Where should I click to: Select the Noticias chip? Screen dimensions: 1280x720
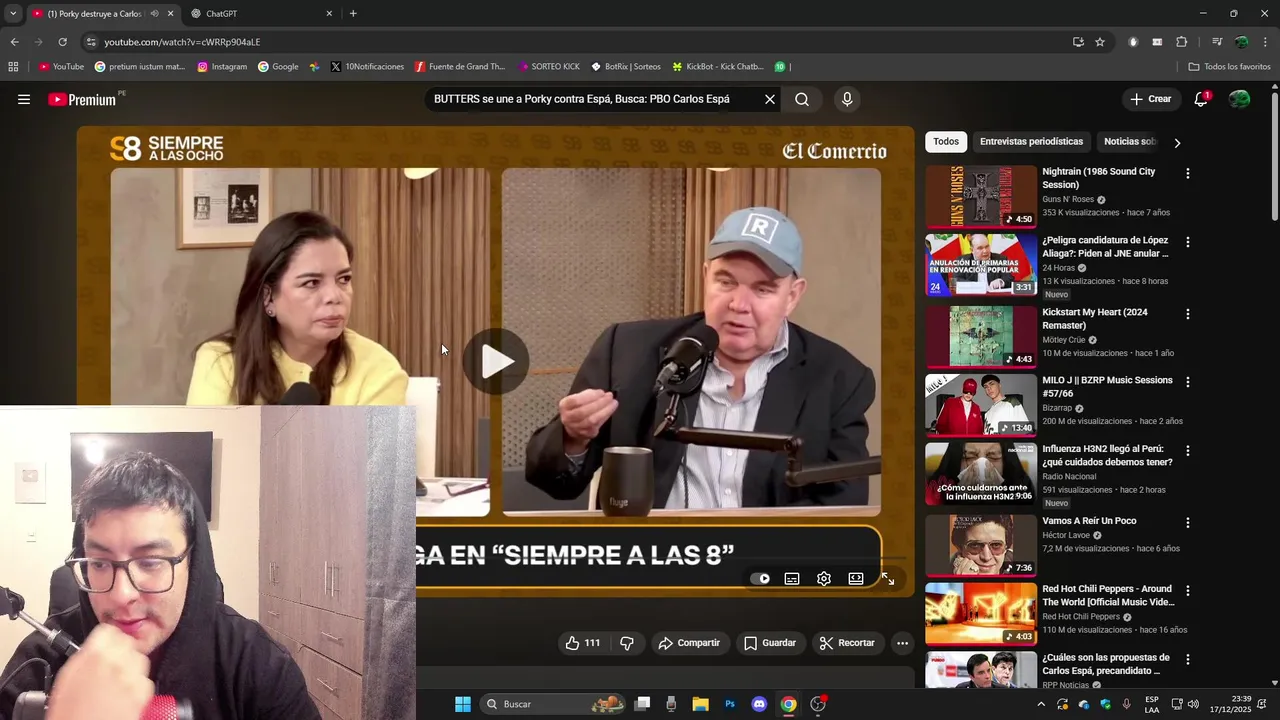[x=1130, y=142]
